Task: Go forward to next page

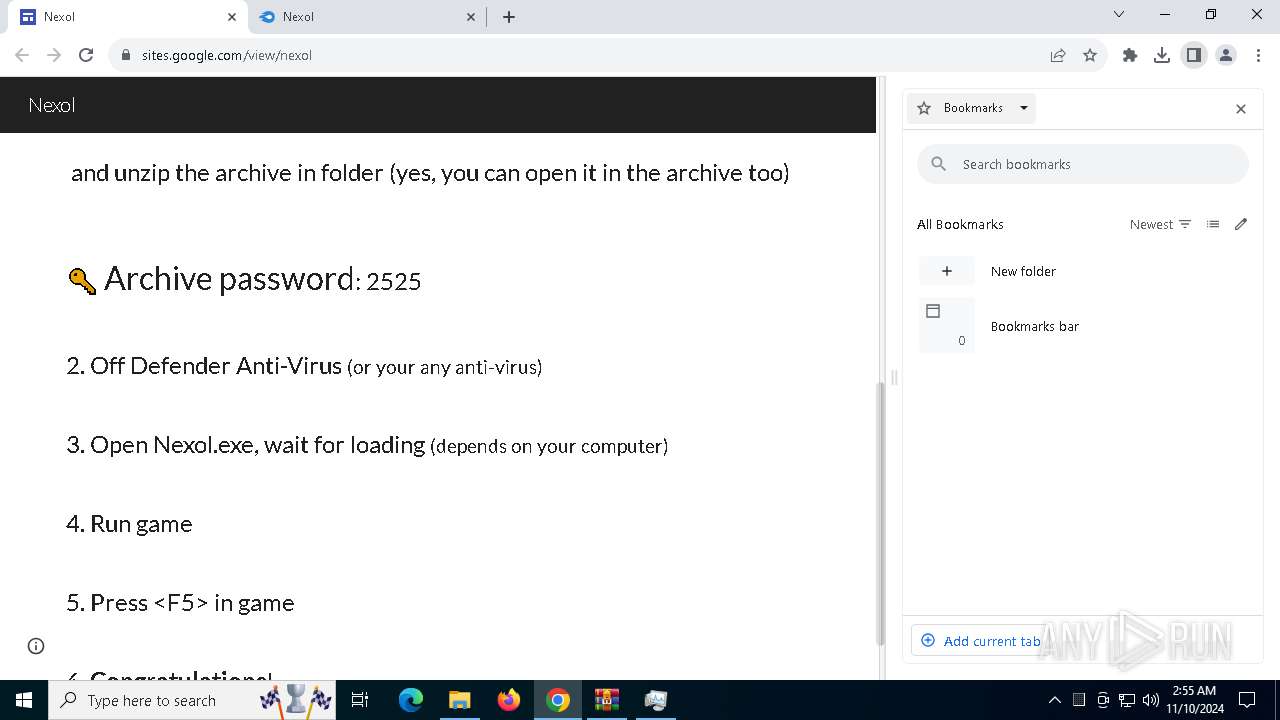Action: pyautogui.click(x=54, y=55)
